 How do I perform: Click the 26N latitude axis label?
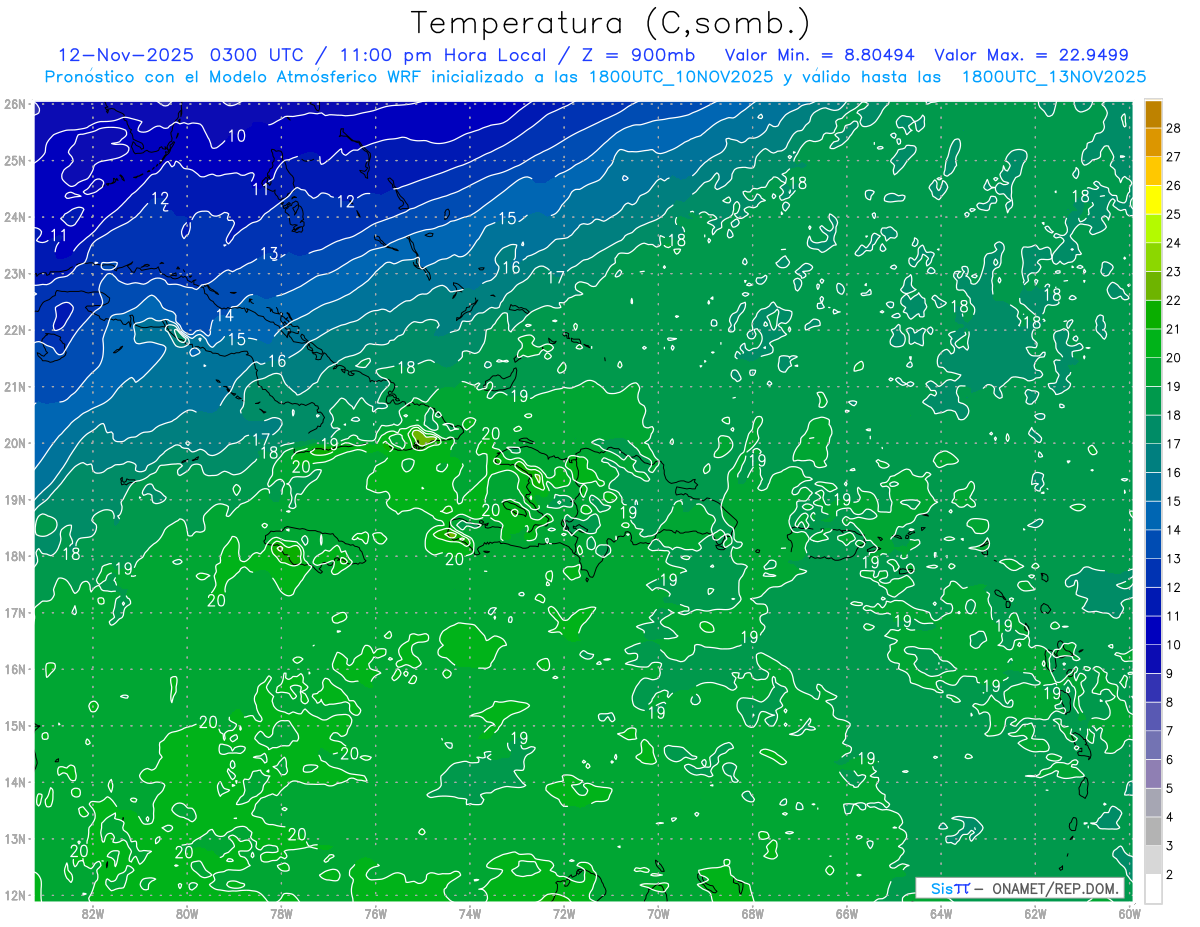coord(15,104)
